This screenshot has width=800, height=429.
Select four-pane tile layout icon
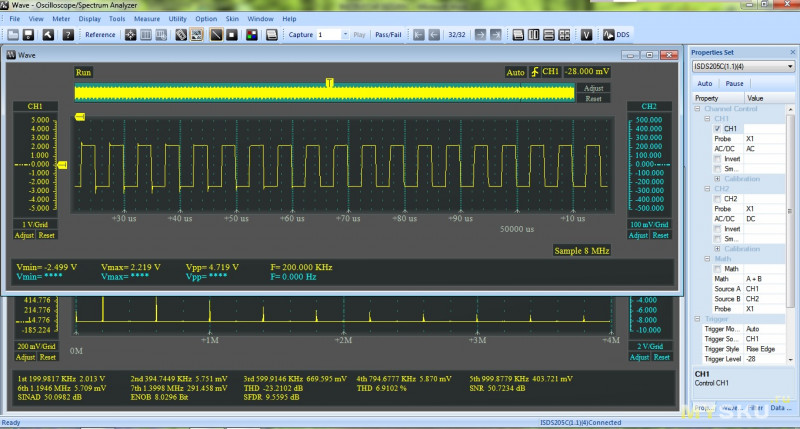point(564,35)
